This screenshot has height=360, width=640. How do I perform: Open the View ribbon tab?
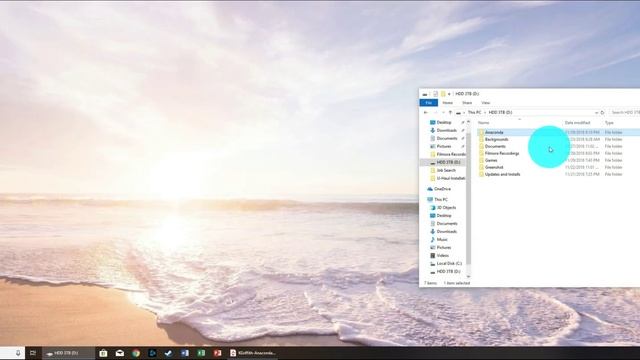(x=485, y=103)
